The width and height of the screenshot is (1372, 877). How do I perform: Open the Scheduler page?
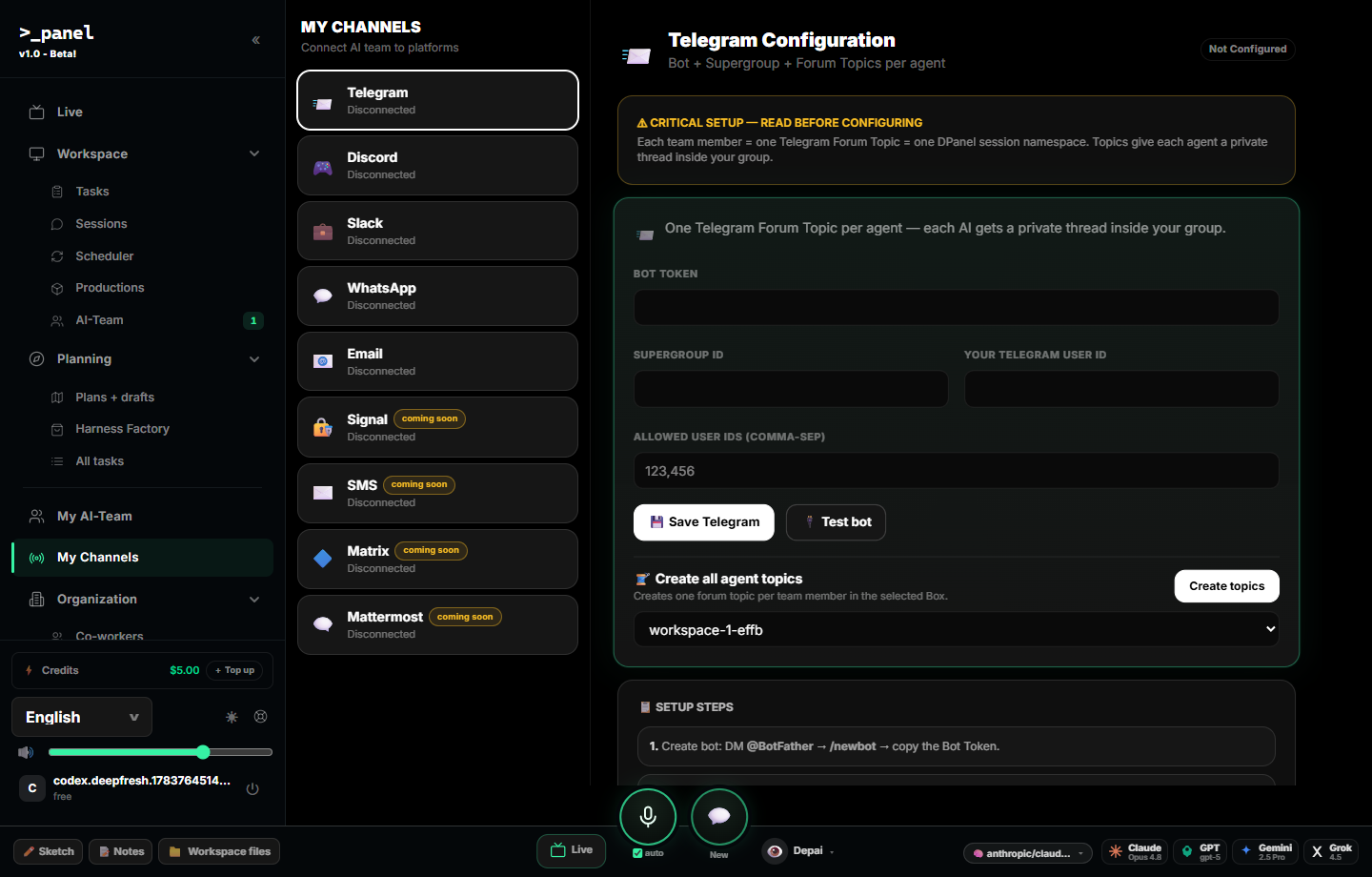(105, 256)
